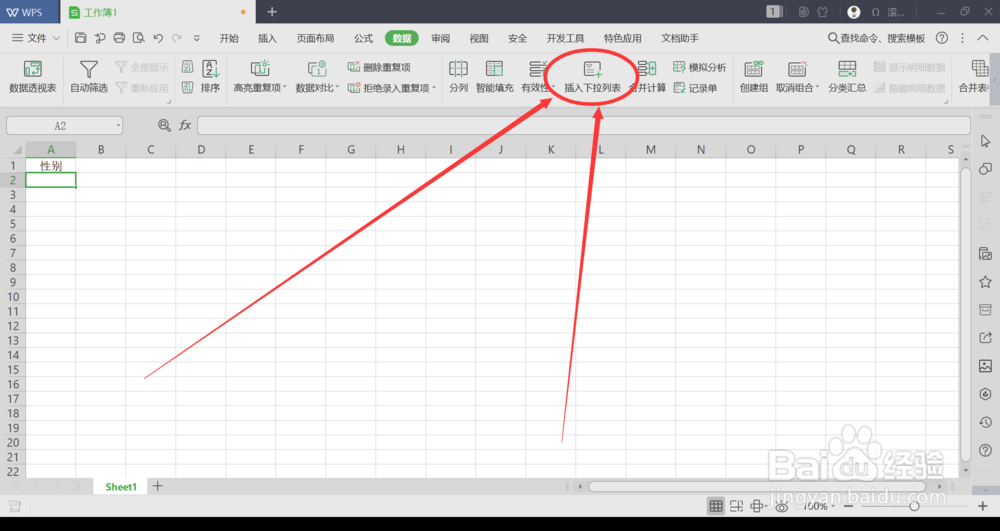Switch to 公式 tab

(364, 38)
